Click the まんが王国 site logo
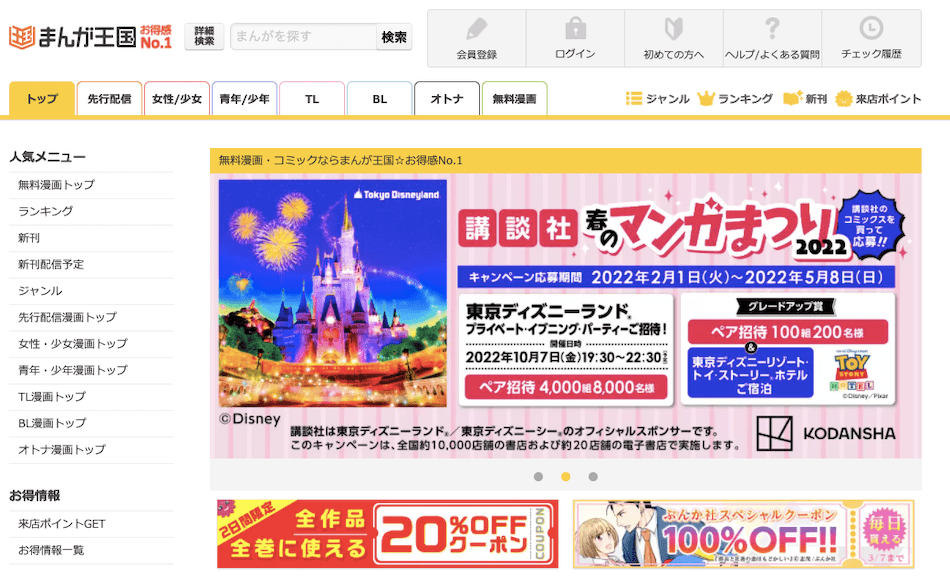Viewport: 950px width, 579px height. 91,37
